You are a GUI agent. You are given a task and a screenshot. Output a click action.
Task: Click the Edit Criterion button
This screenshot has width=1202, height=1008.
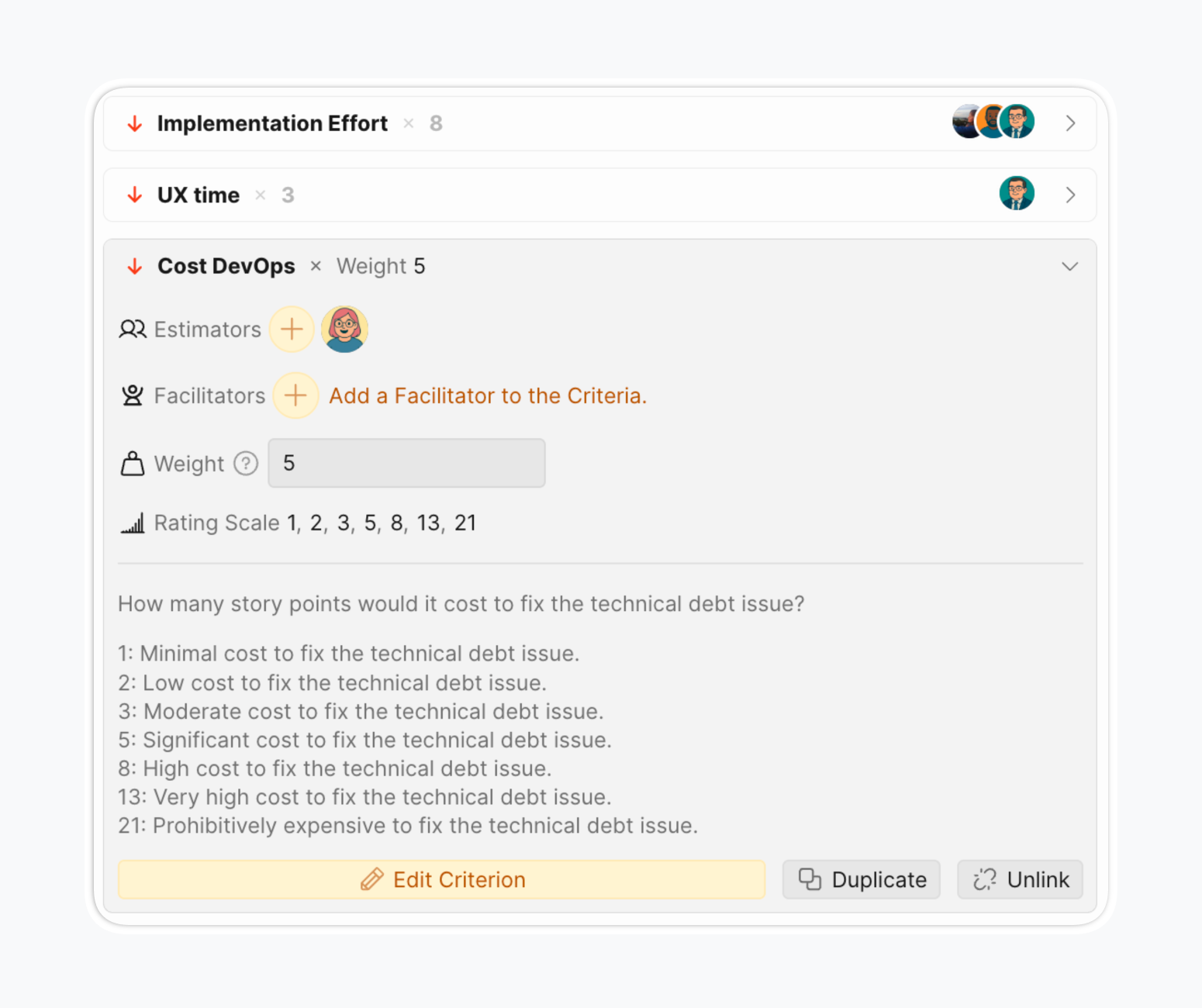(441, 879)
